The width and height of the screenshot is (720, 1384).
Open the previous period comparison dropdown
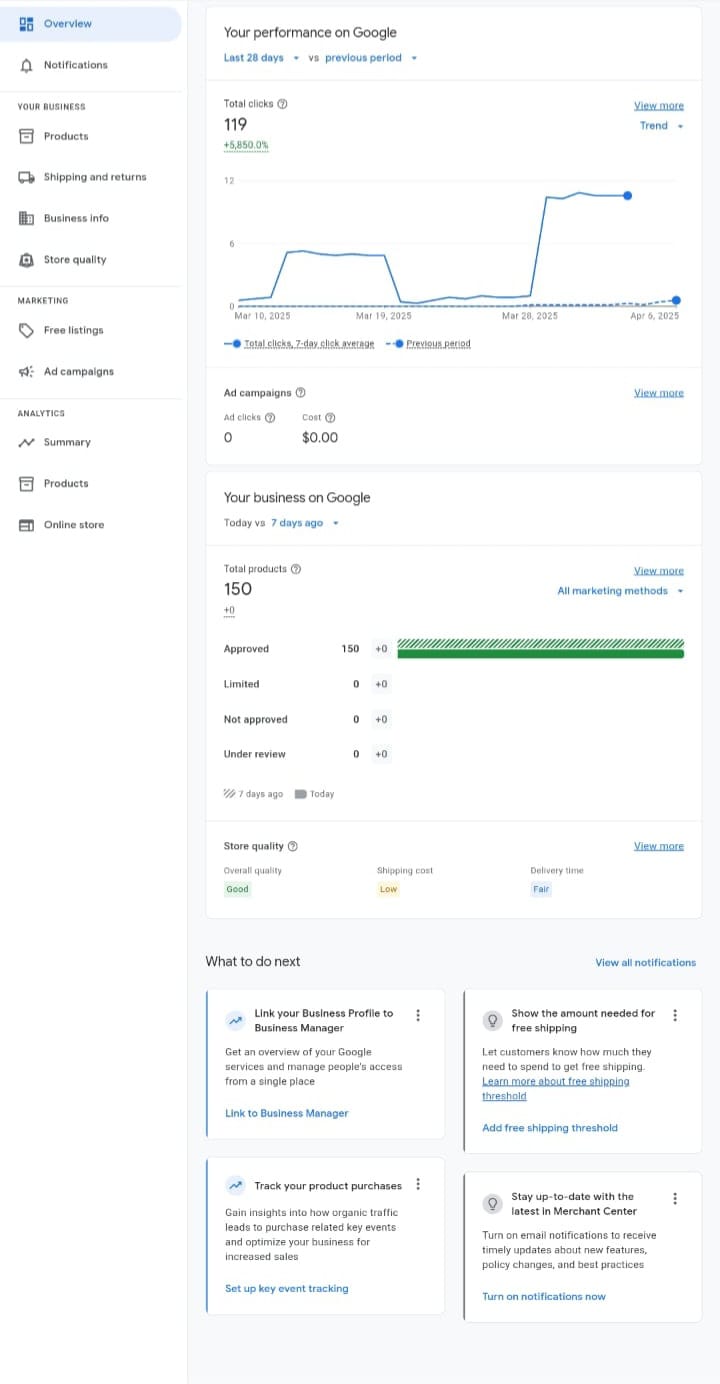[x=371, y=58]
